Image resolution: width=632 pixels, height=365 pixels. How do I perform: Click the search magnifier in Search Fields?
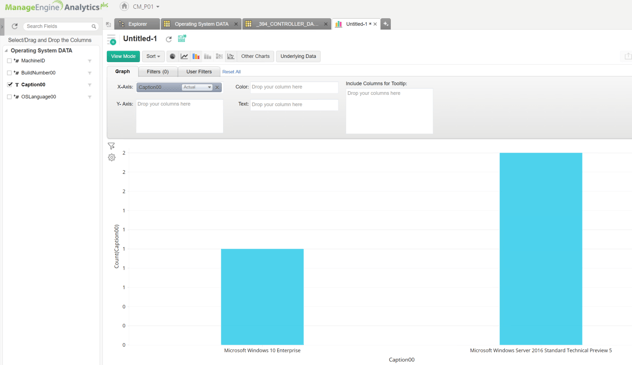94,26
